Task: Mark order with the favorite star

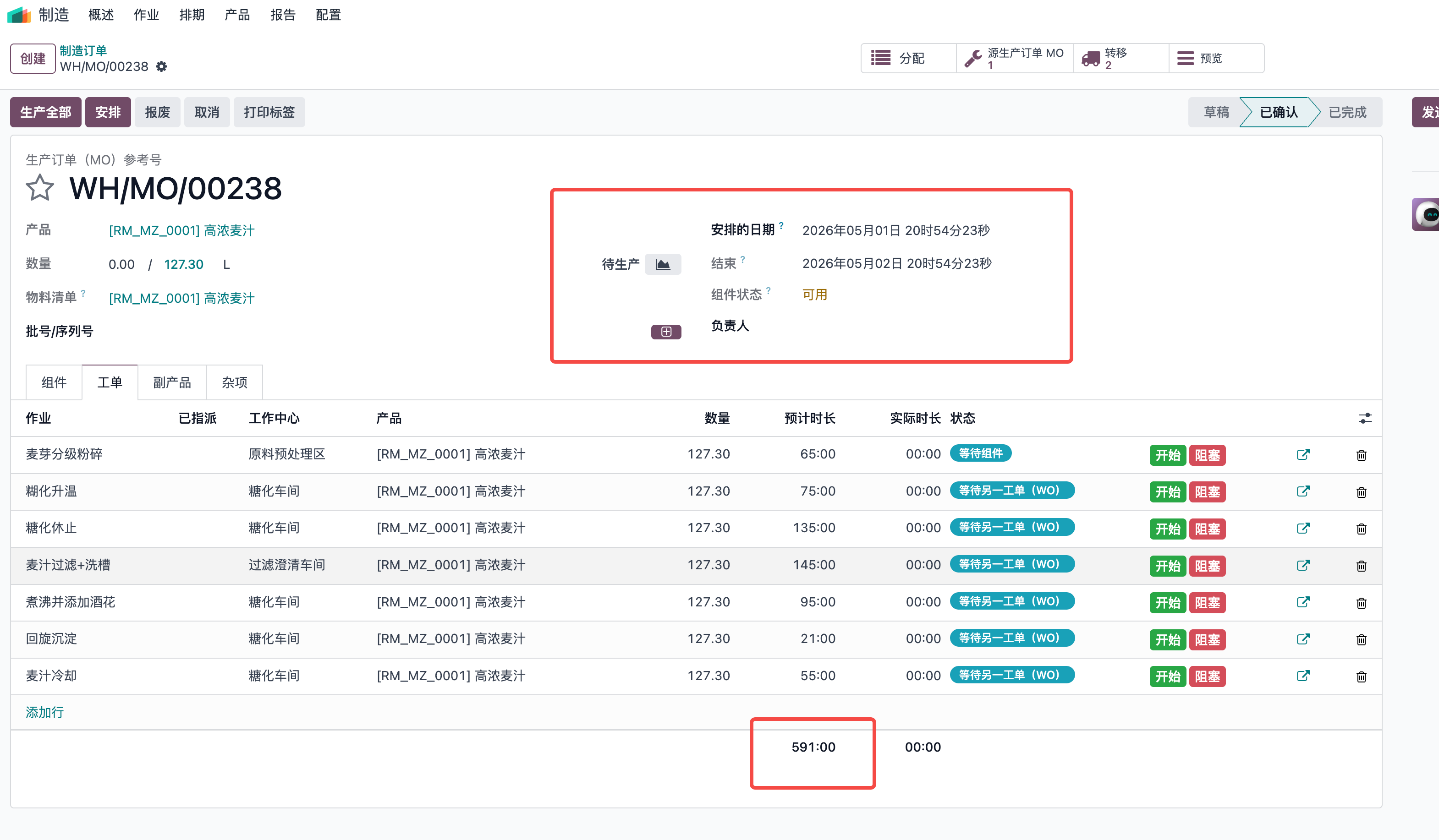Action: click(40, 188)
